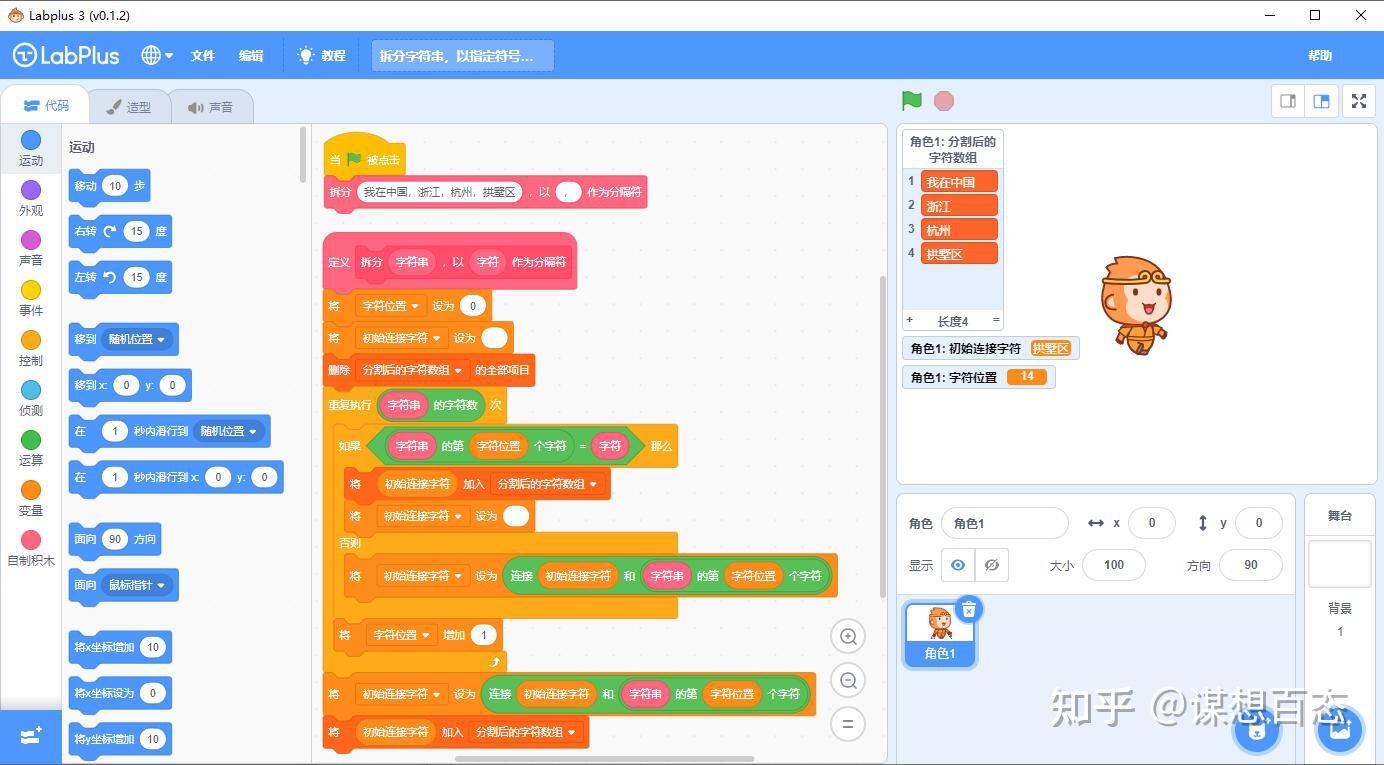The image size is (1384, 765).
Task: Switch to the 造型 (Costumes) tab
Action: [130, 104]
